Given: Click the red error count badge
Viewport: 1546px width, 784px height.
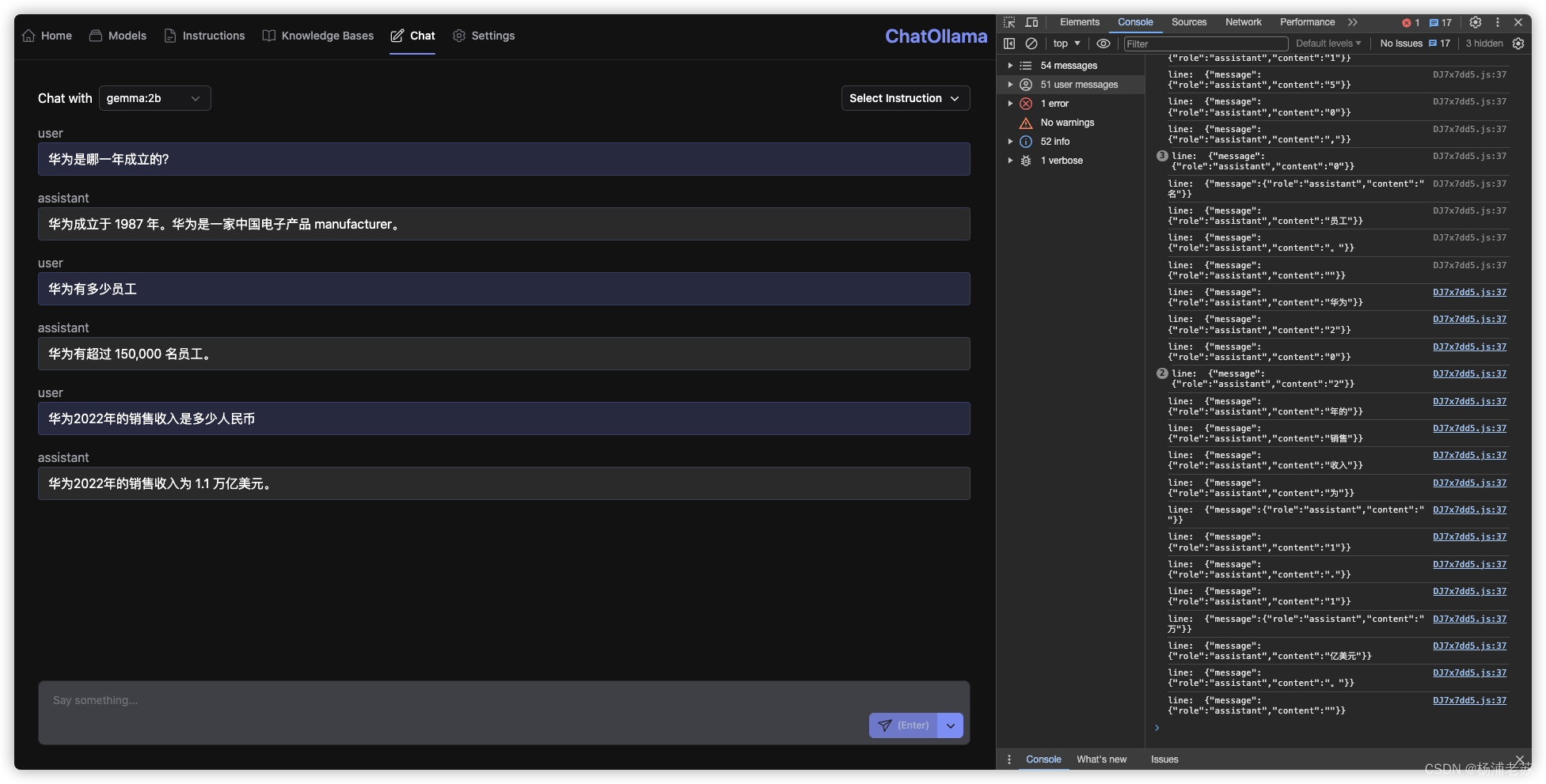Looking at the screenshot, I should point(1411,23).
